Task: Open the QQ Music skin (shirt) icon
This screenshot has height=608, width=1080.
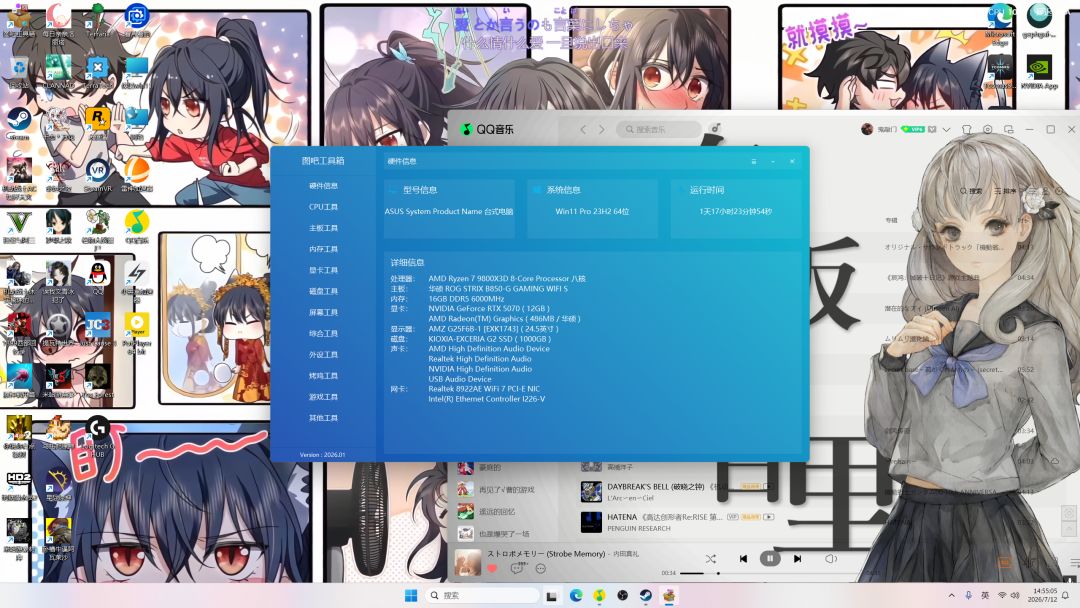Action: [967, 129]
